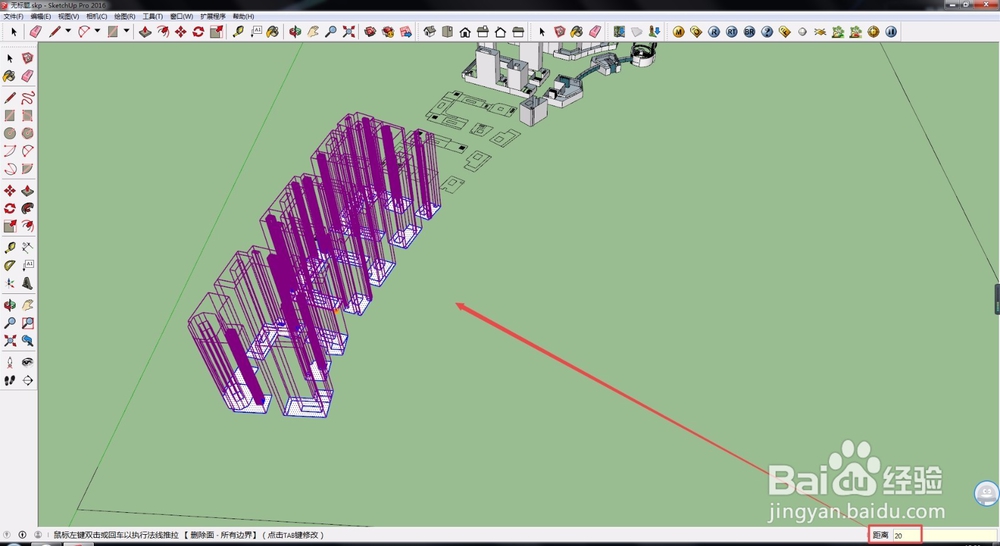Viewport: 1000px width, 546px height.
Task: Click the blue RT plugin icon
Action: pyautogui.click(x=732, y=31)
